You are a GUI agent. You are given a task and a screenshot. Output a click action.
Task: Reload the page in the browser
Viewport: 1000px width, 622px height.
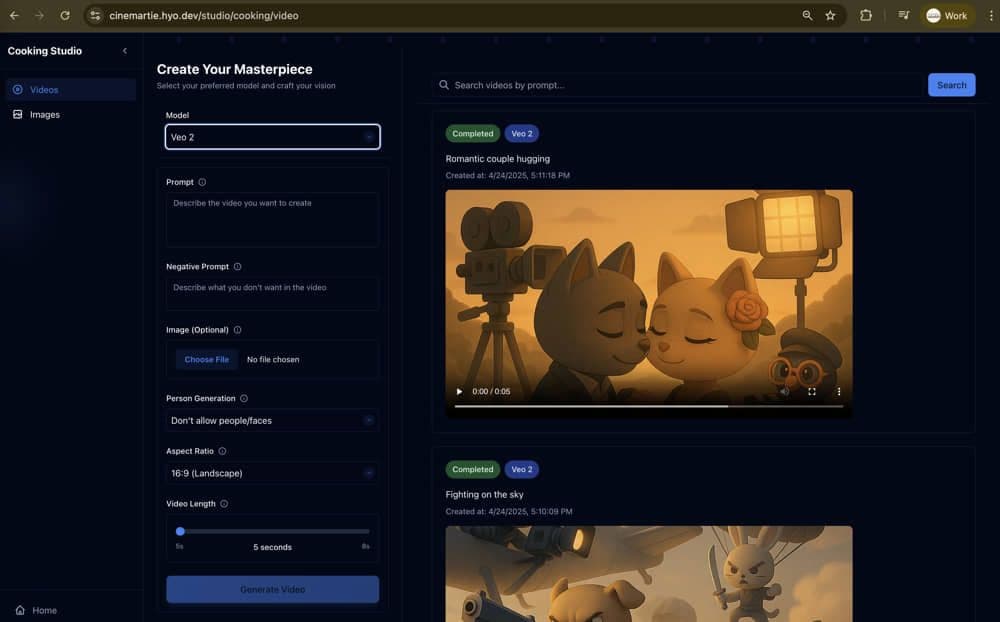[x=65, y=16]
